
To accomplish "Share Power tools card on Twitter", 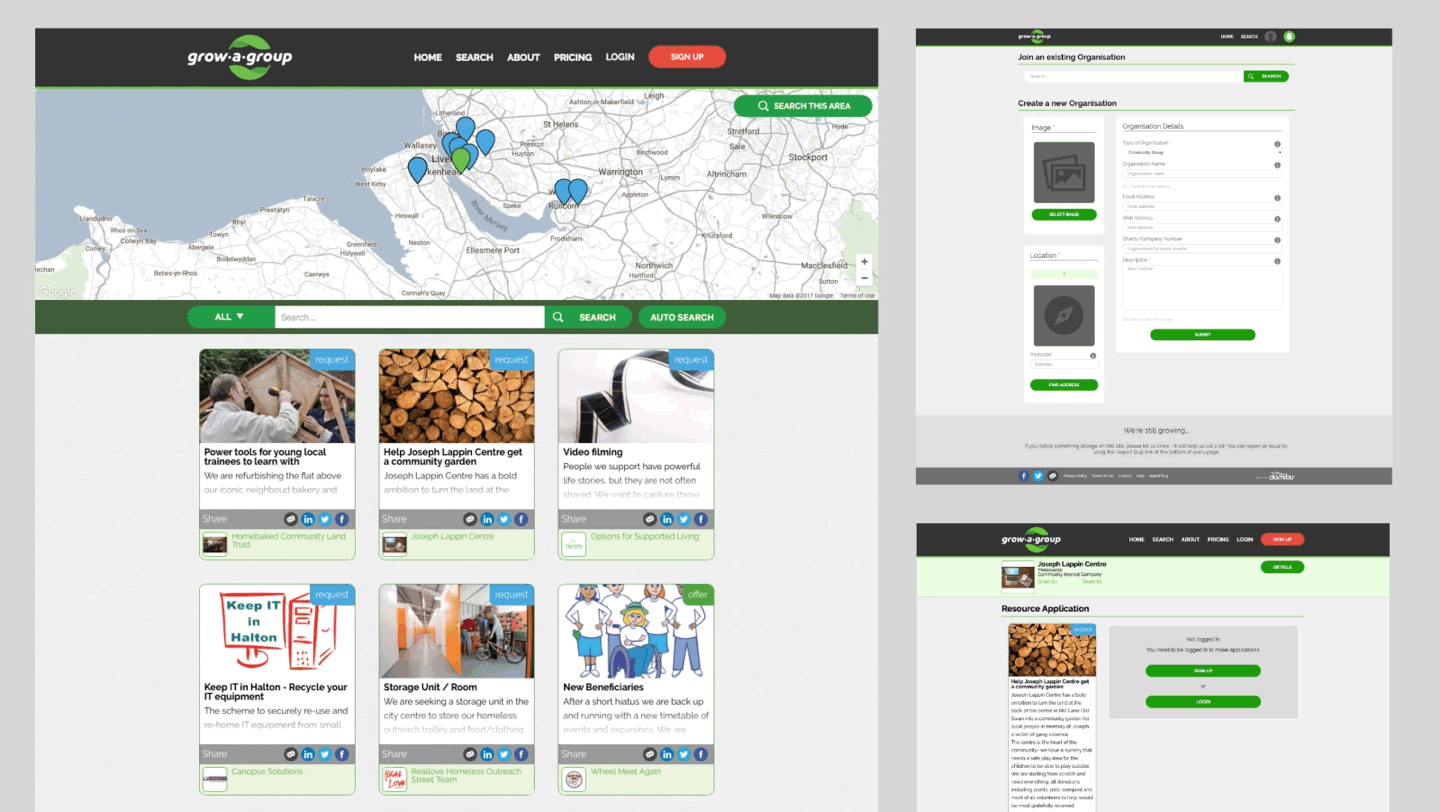I will [325, 519].
